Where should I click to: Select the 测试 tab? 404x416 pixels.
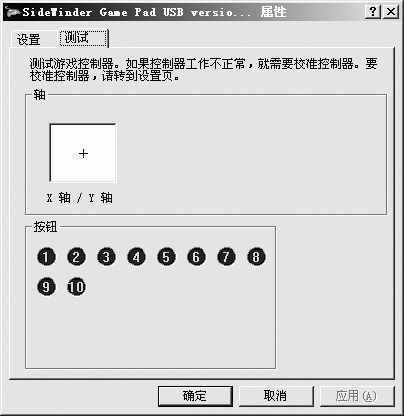tap(83, 38)
